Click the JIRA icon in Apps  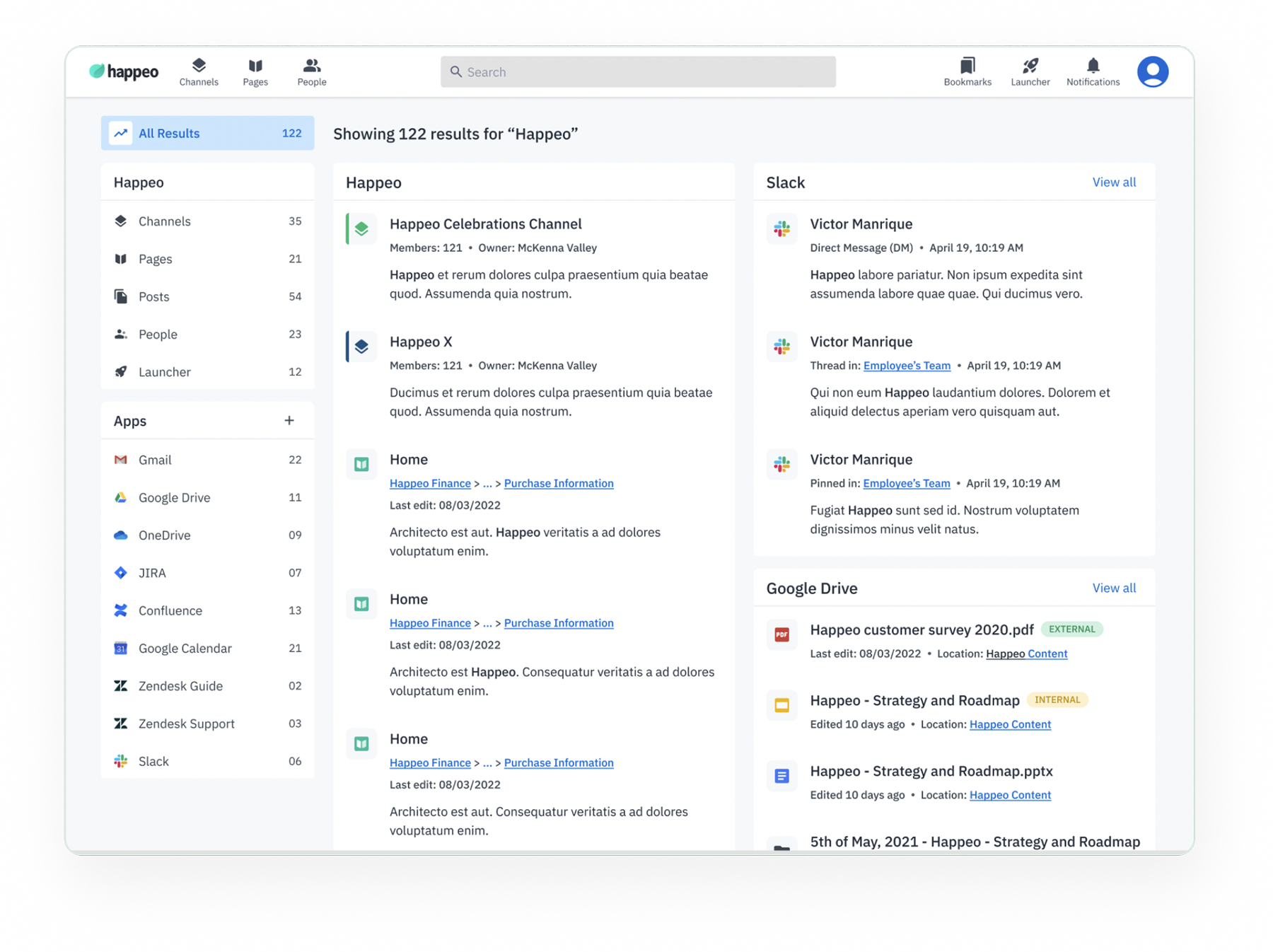coord(121,572)
